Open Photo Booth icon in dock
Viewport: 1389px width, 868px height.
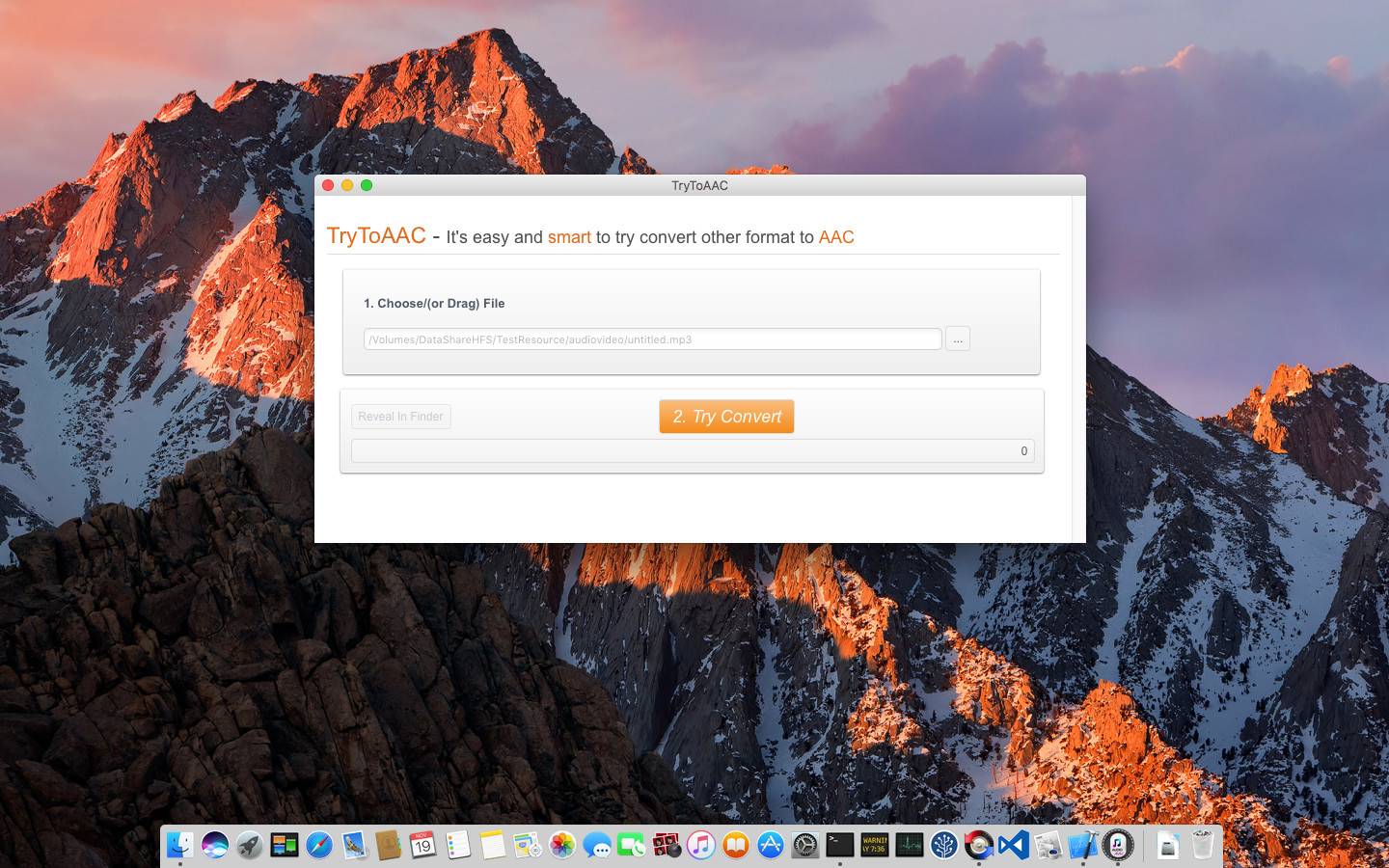click(666, 846)
